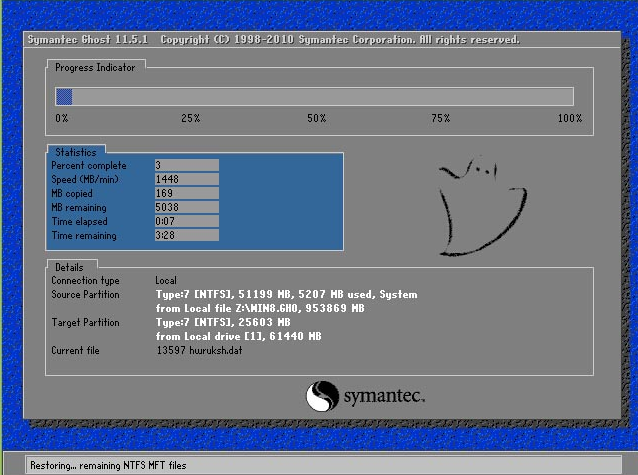Click the symantec wordmark text
Screen dimensions: 638x475
(384, 396)
